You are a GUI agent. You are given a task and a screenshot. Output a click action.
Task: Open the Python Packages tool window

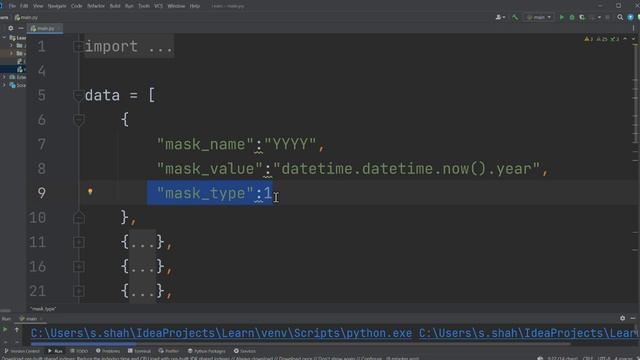point(207,351)
